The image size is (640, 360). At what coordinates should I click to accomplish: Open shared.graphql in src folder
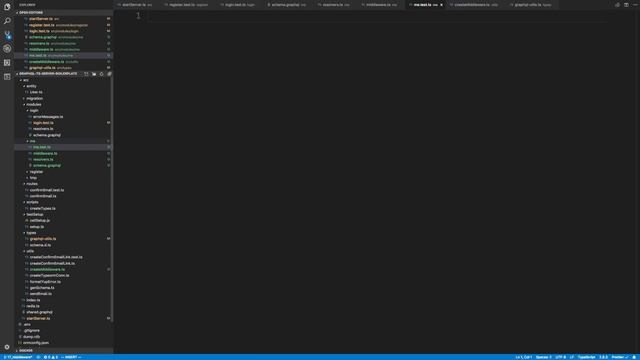(x=39, y=312)
